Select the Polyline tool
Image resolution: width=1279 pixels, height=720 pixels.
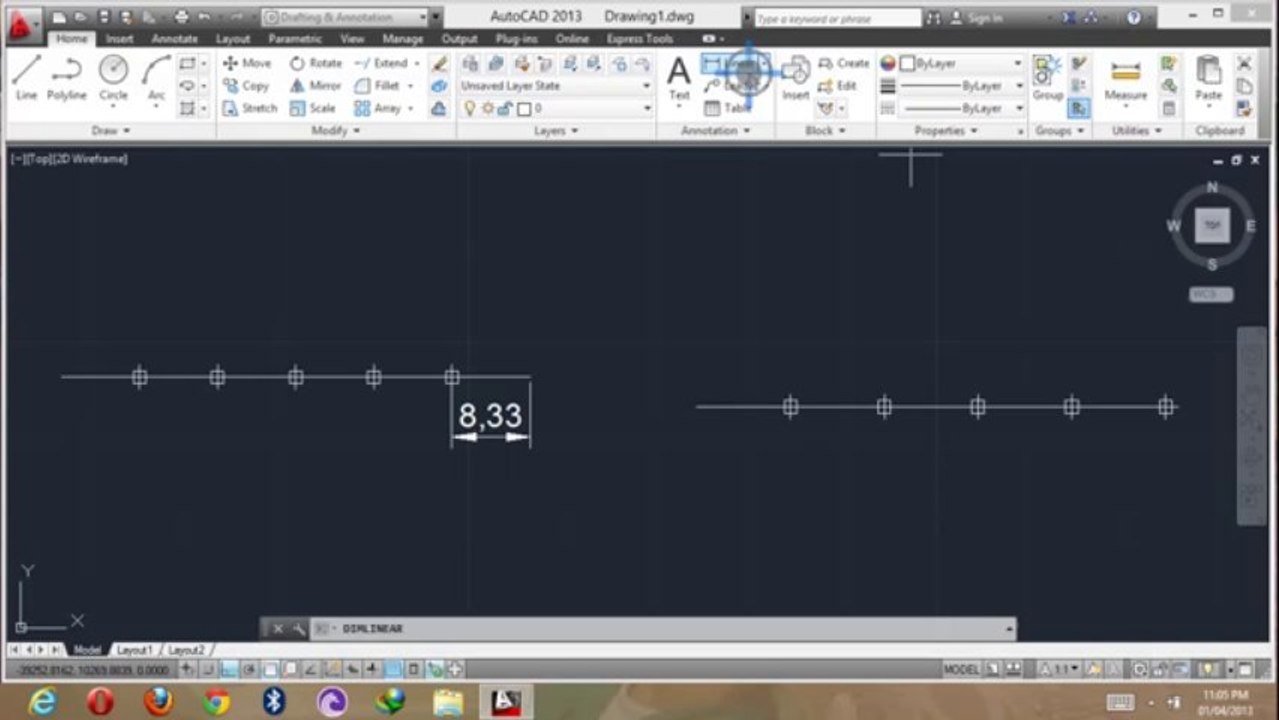tap(66, 77)
